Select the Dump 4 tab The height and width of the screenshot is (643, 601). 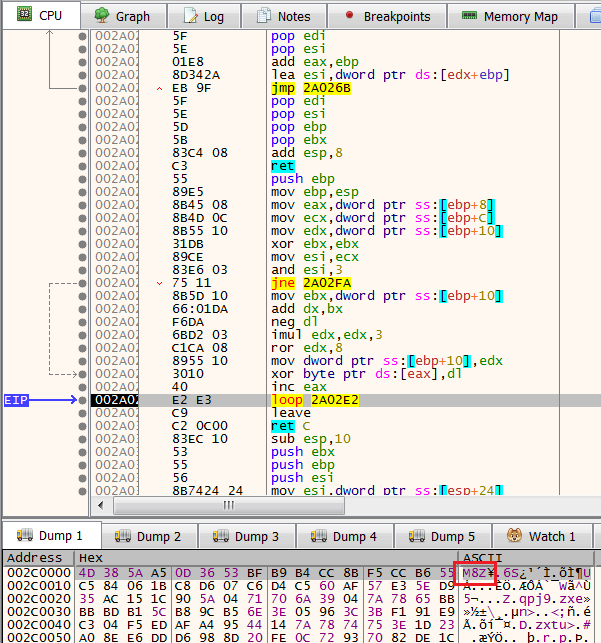tap(345, 536)
